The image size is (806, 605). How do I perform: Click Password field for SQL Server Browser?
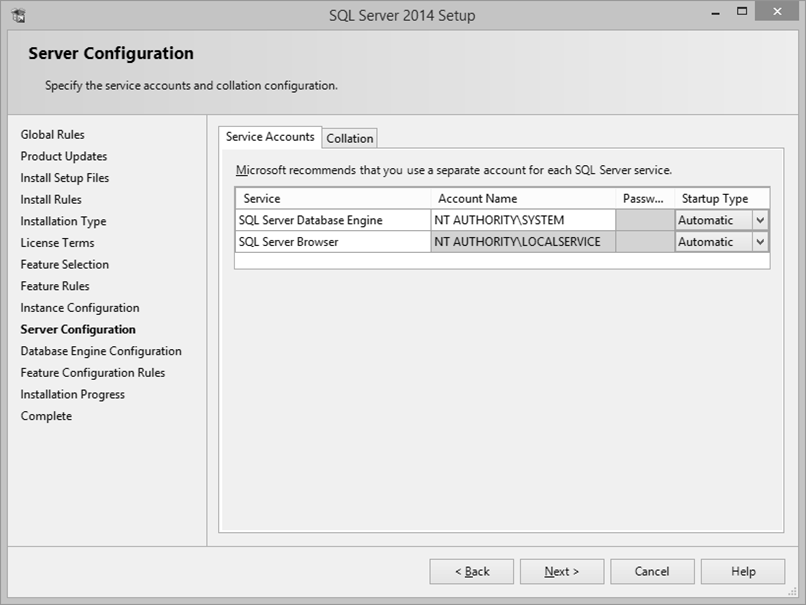click(x=645, y=241)
